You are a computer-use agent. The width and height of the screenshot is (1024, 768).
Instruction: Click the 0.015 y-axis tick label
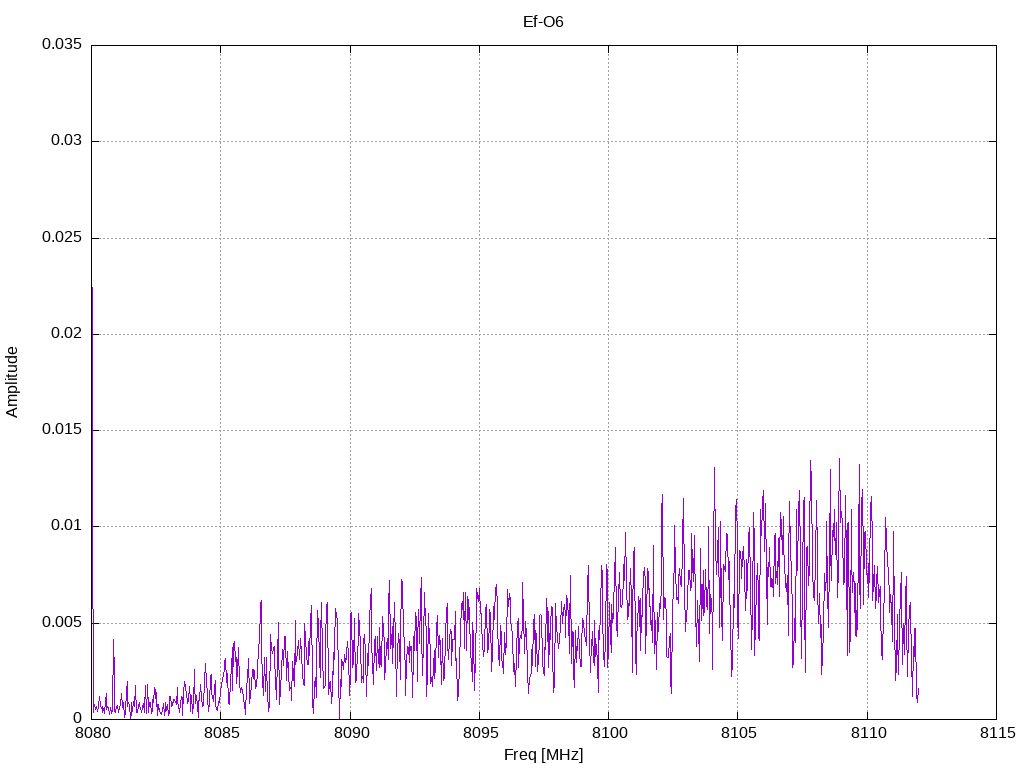[61, 430]
